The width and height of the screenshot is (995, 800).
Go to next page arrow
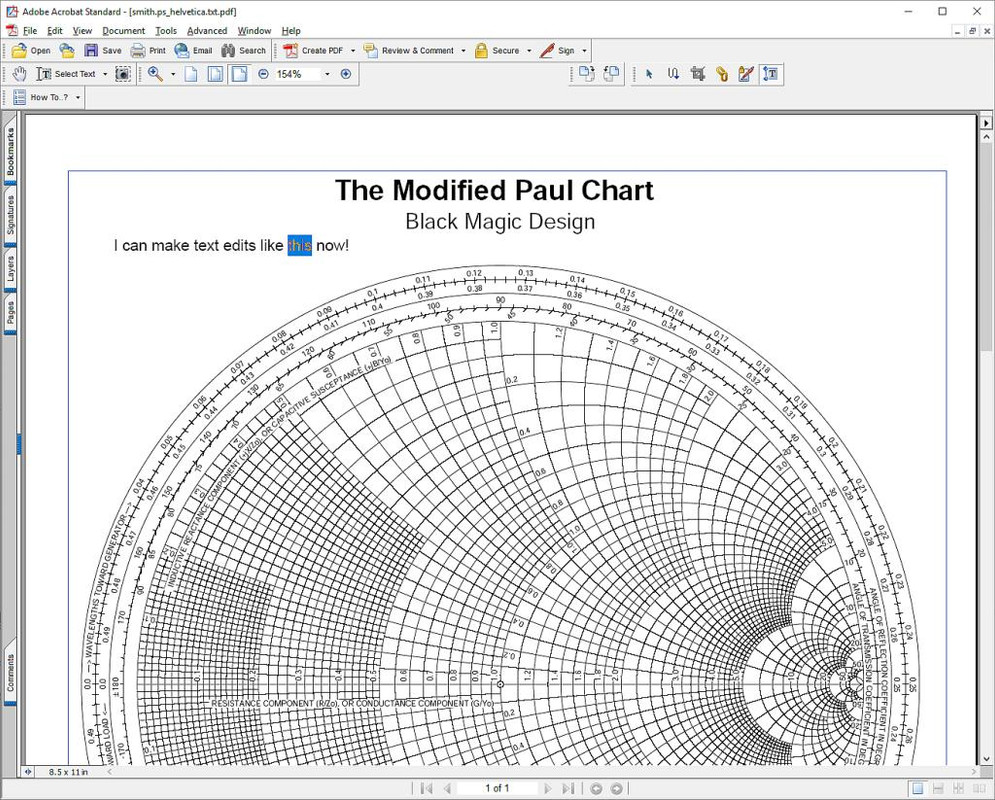tap(548, 789)
